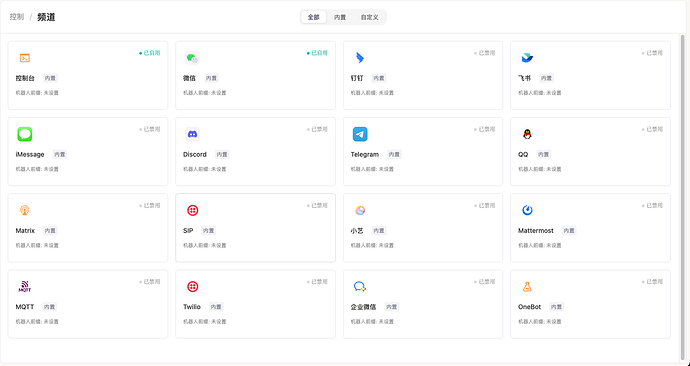Click 内置 tag on OneBot card
690x366 pixels.
point(556,307)
